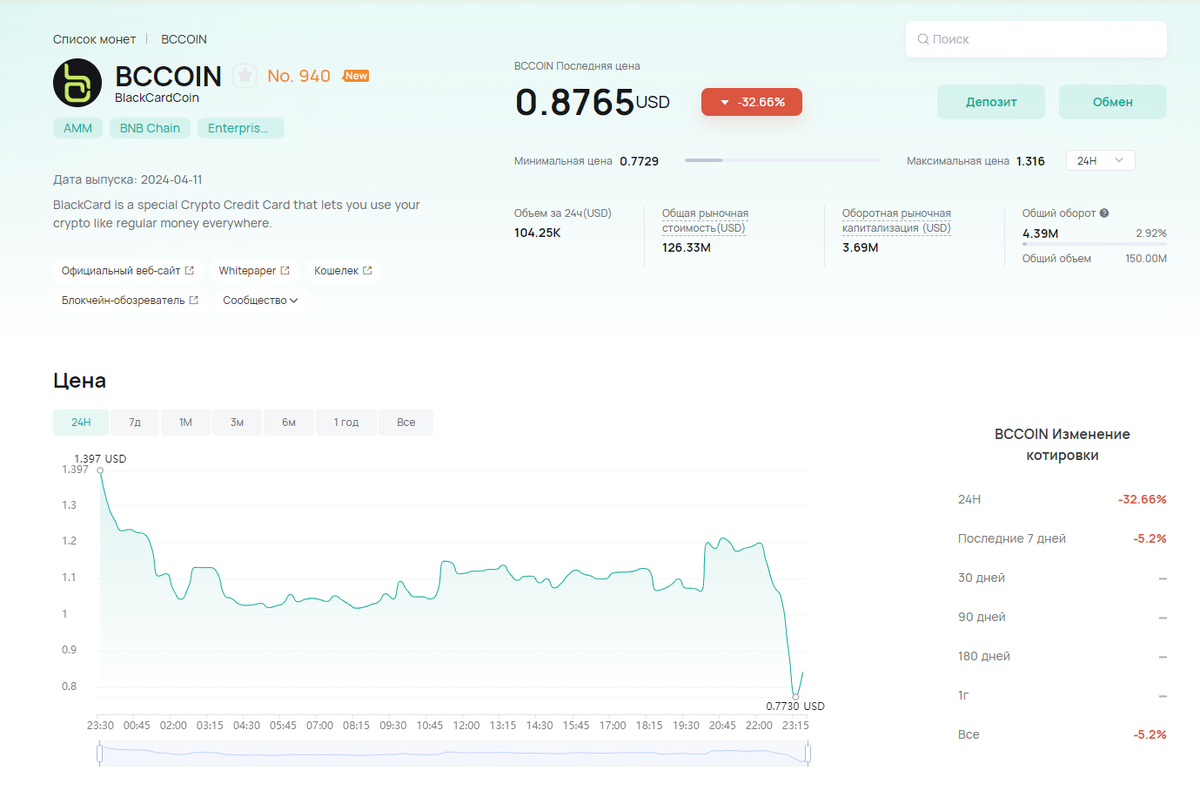Click the Оборотная рыночная капитализация label
The height and width of the screenshot is (798, 1200).
(x=897, y=221)
